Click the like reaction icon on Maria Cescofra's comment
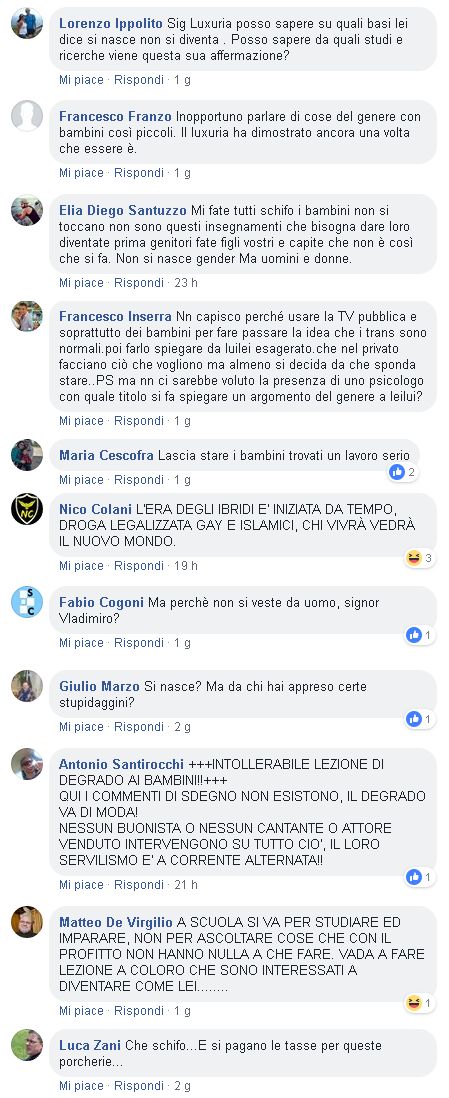Screen dimensions: 449x1098 [x=397, y=472]
